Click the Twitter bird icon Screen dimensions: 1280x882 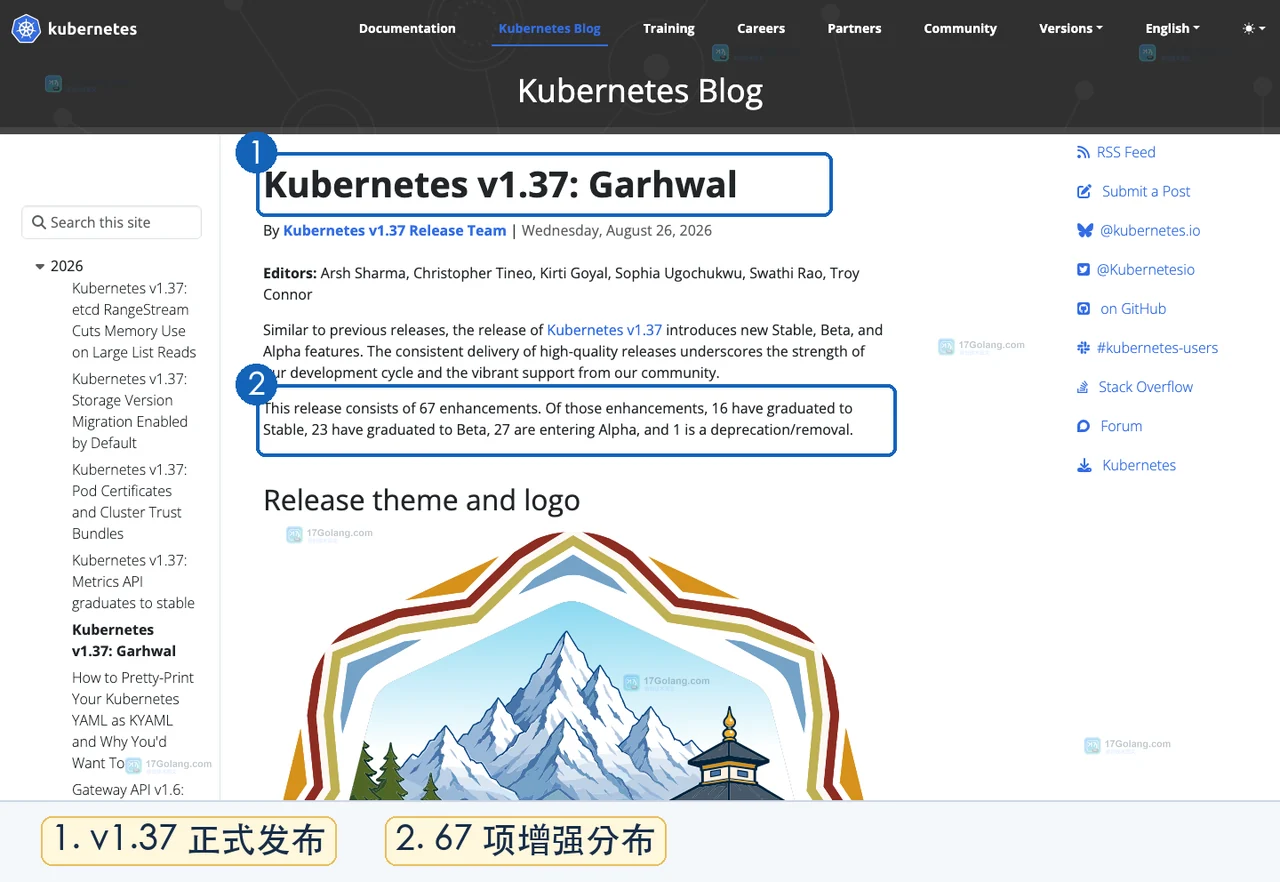(x=1083, y=270)
